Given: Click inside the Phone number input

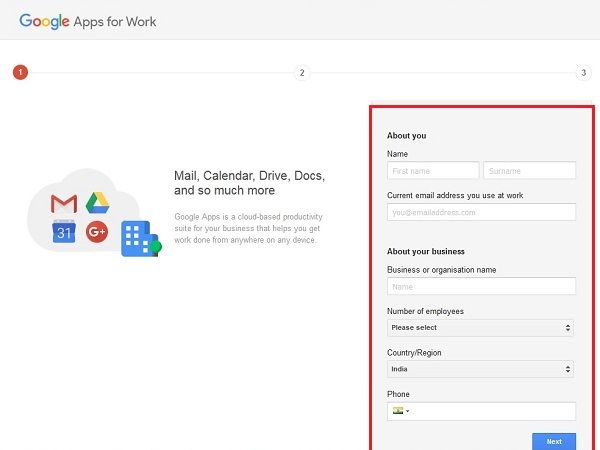Looking at the screenshot, I should (x=495, y=411).
